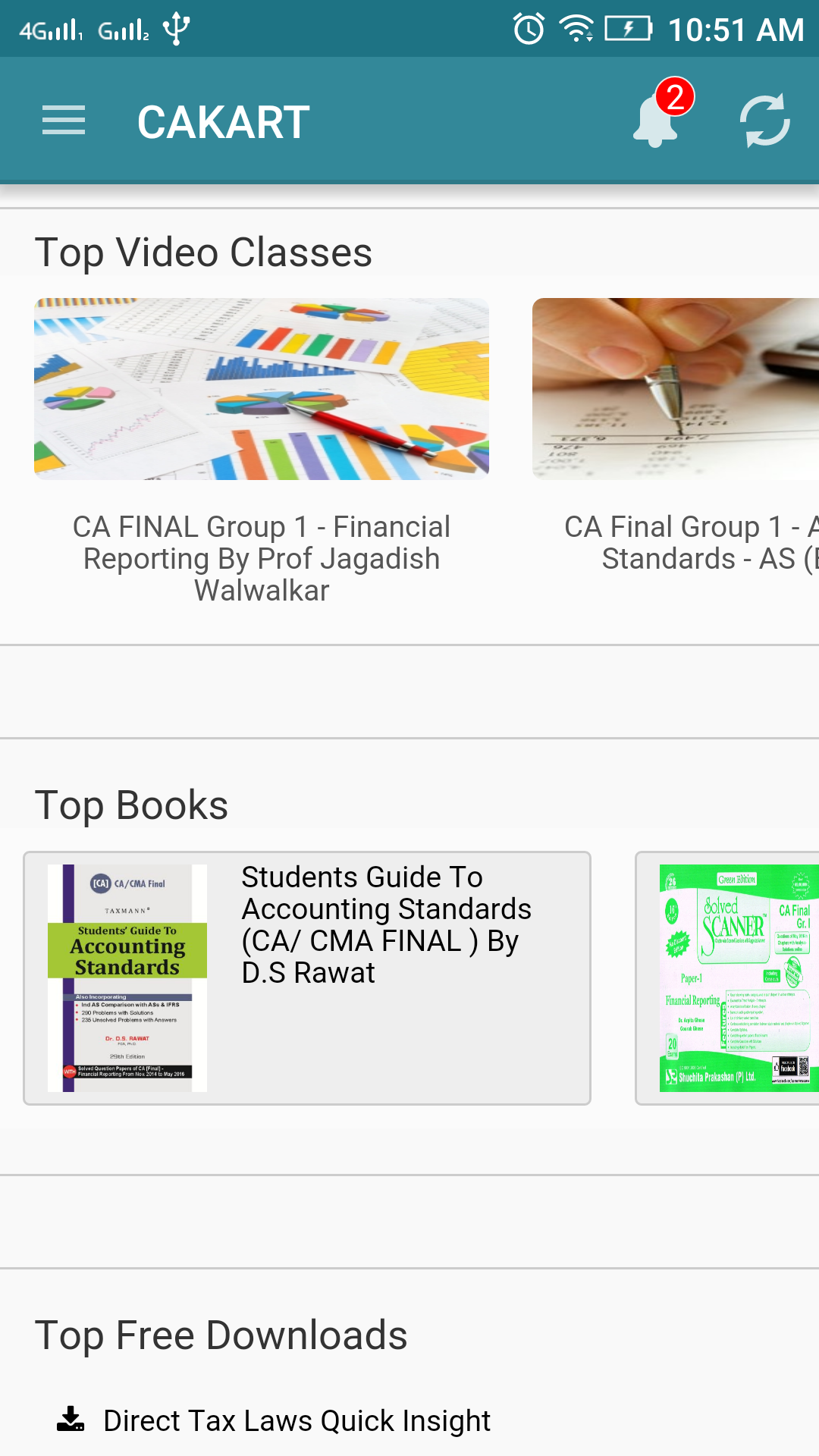Viewport: 819px width, 1456px height.
Task: Tap download icon beside Direct Tax Laws
Action: tap(71, 1419)
